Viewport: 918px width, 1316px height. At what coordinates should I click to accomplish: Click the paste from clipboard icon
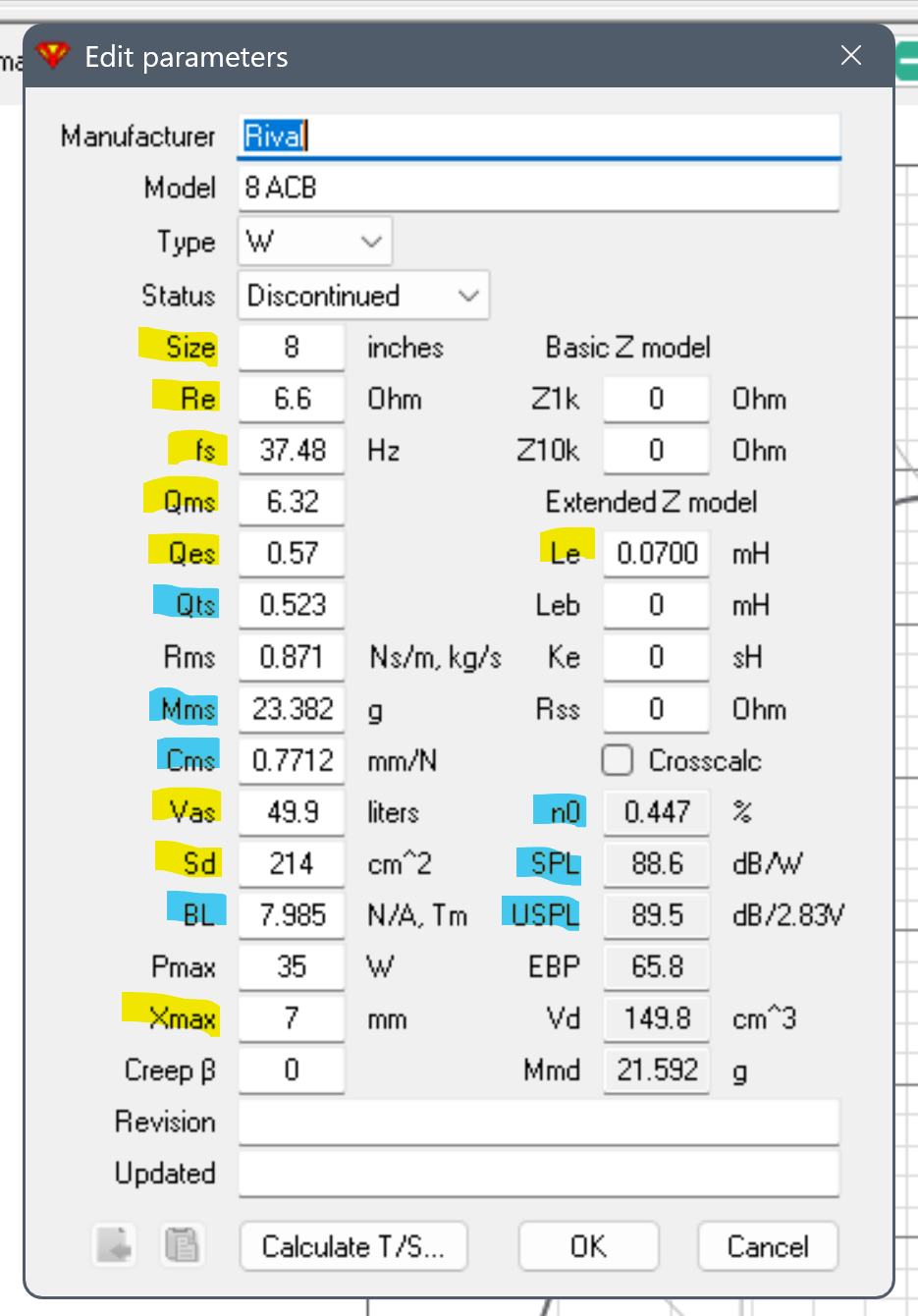[x=182, y=1245]
